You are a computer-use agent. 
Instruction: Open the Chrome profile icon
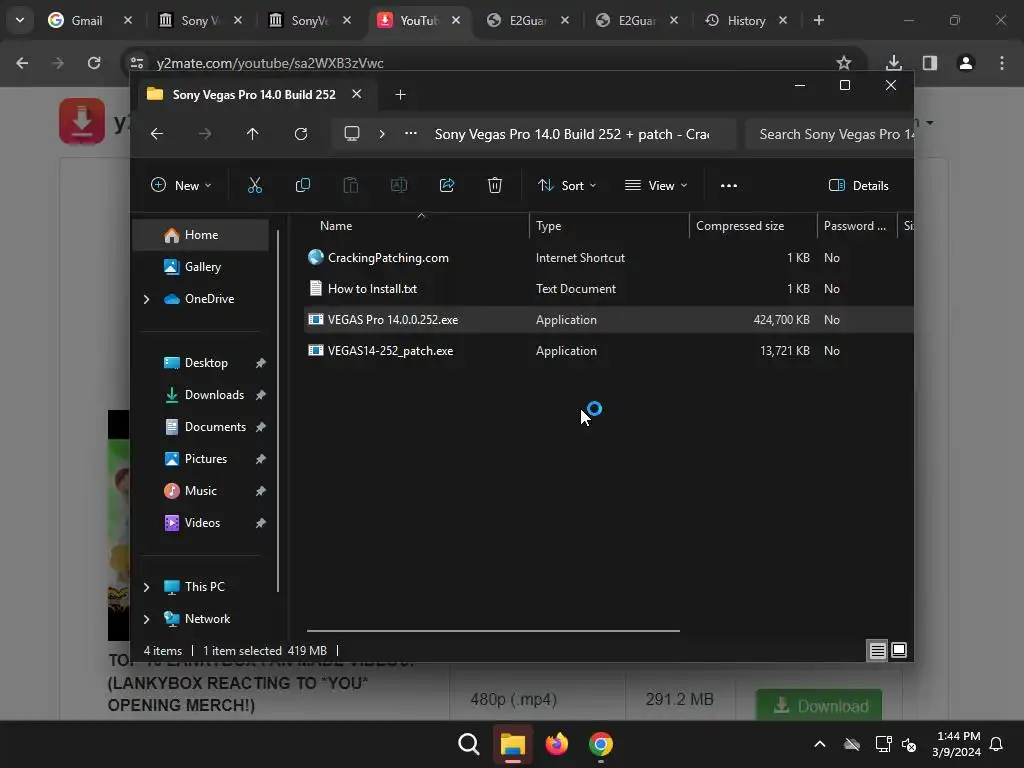966,63
